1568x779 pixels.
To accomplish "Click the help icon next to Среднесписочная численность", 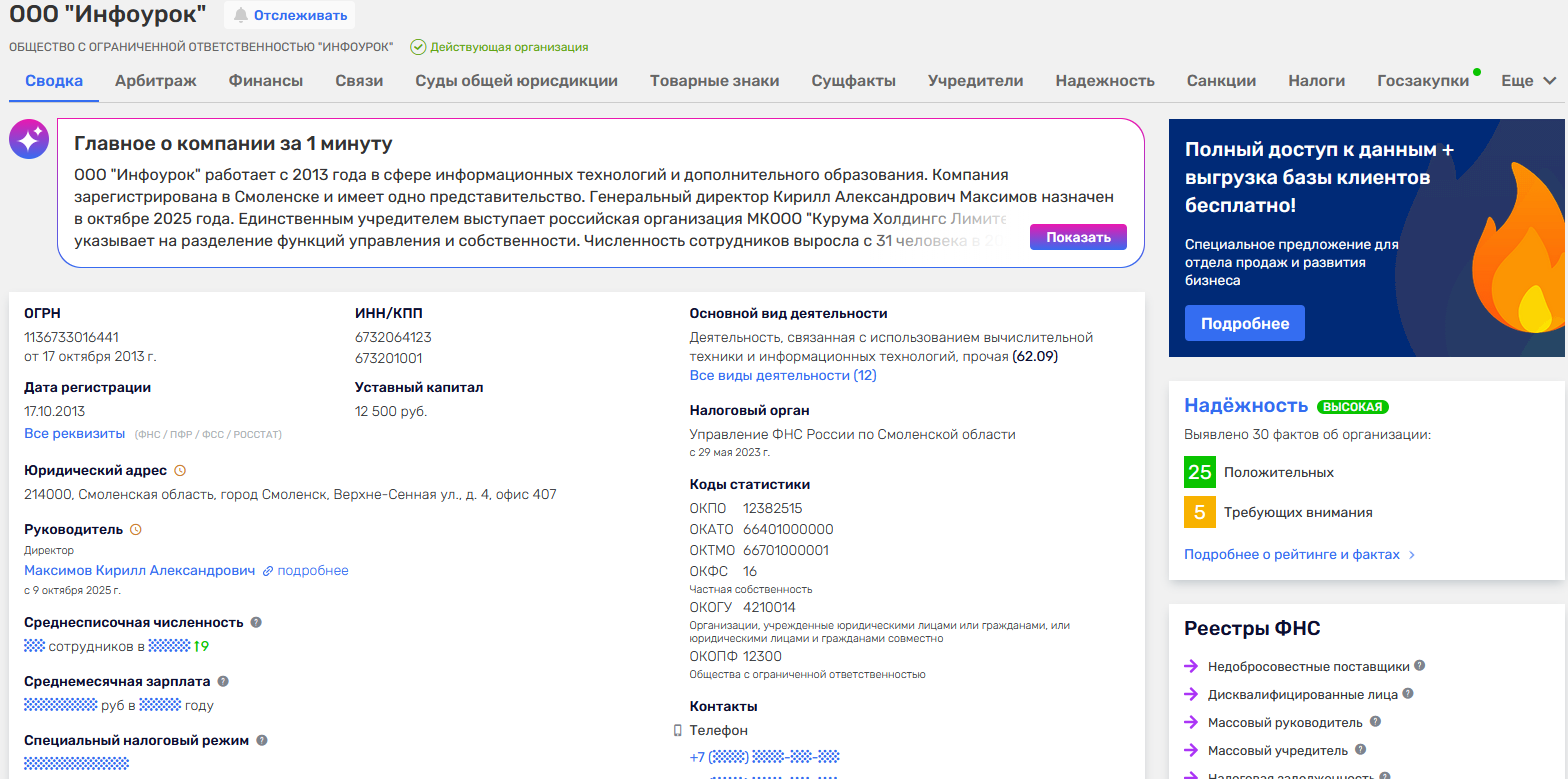I will click(x=256, y=622).
